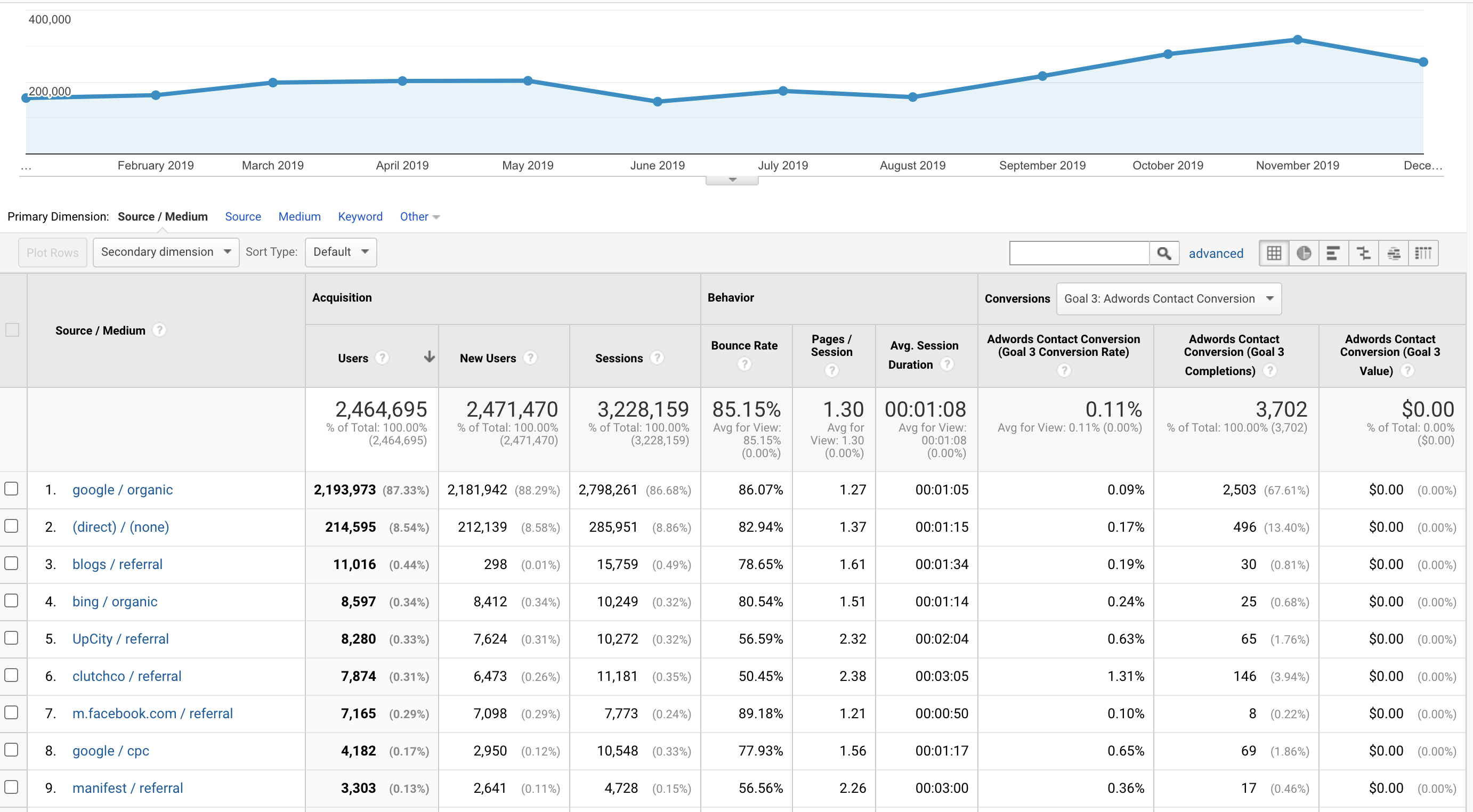Toggle the select-all checkbox in table header
Image resolution: width=1473 pixels, height=812 pixels.
(12, 330)
